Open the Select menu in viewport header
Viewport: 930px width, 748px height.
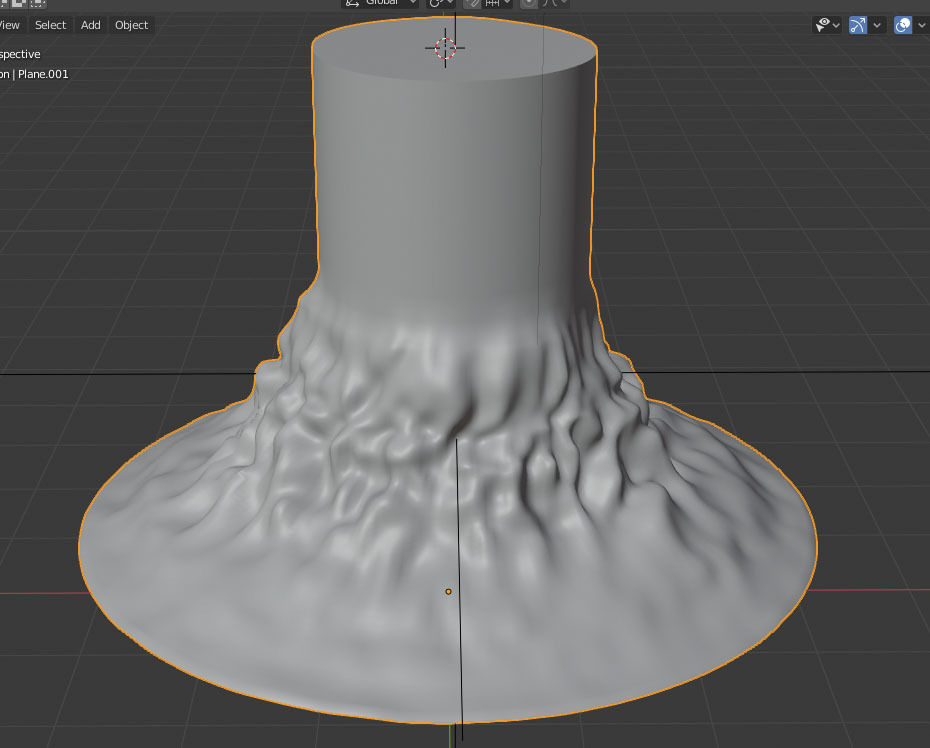point(50,25)
